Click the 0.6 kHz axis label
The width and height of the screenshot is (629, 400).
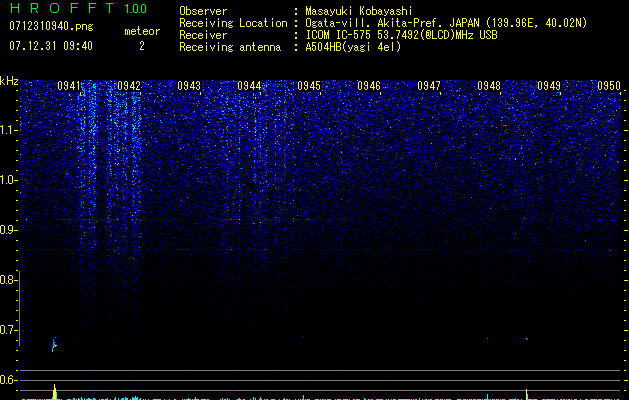click(x=8, y=380)
